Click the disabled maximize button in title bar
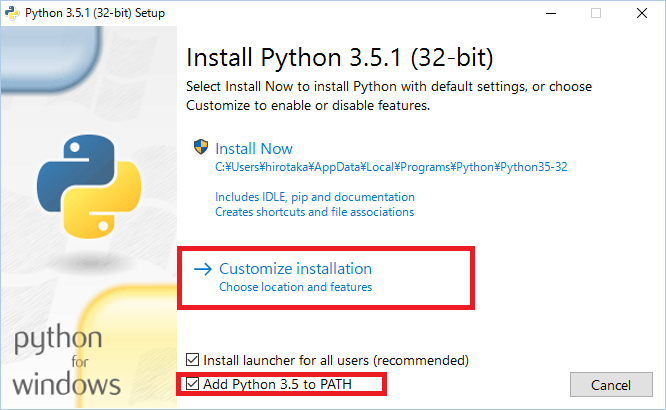666x410 pixels. tap(596, 13)
